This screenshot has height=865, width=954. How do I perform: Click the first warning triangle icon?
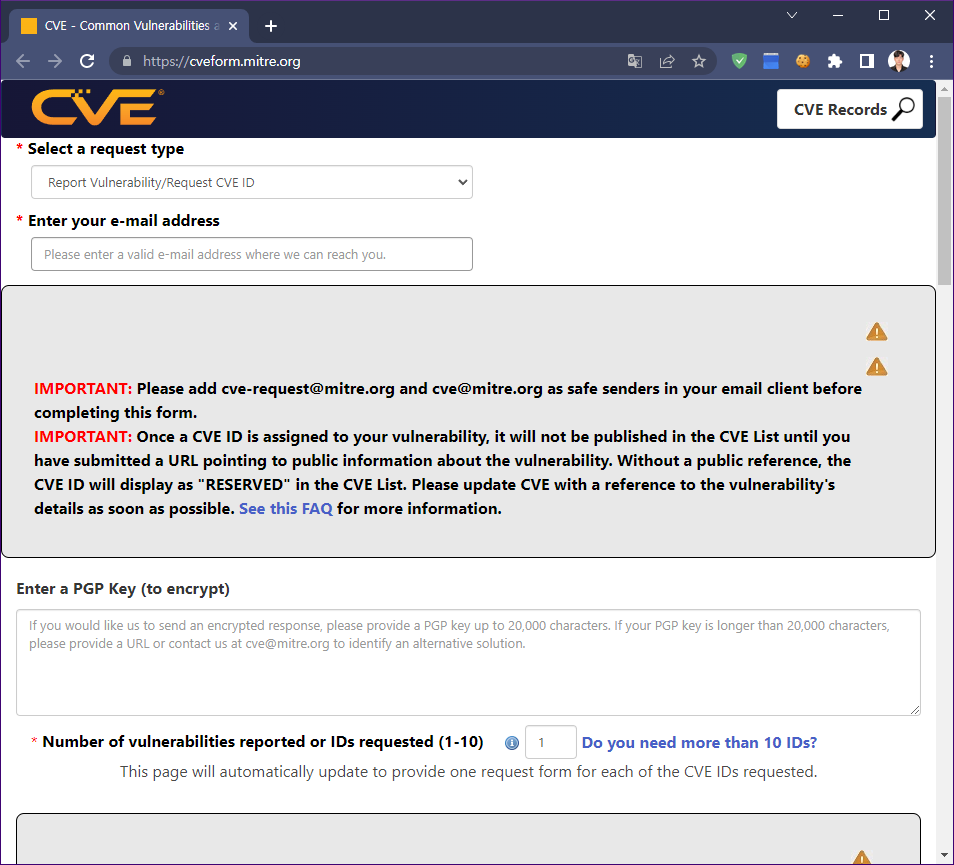click(876, 332)
